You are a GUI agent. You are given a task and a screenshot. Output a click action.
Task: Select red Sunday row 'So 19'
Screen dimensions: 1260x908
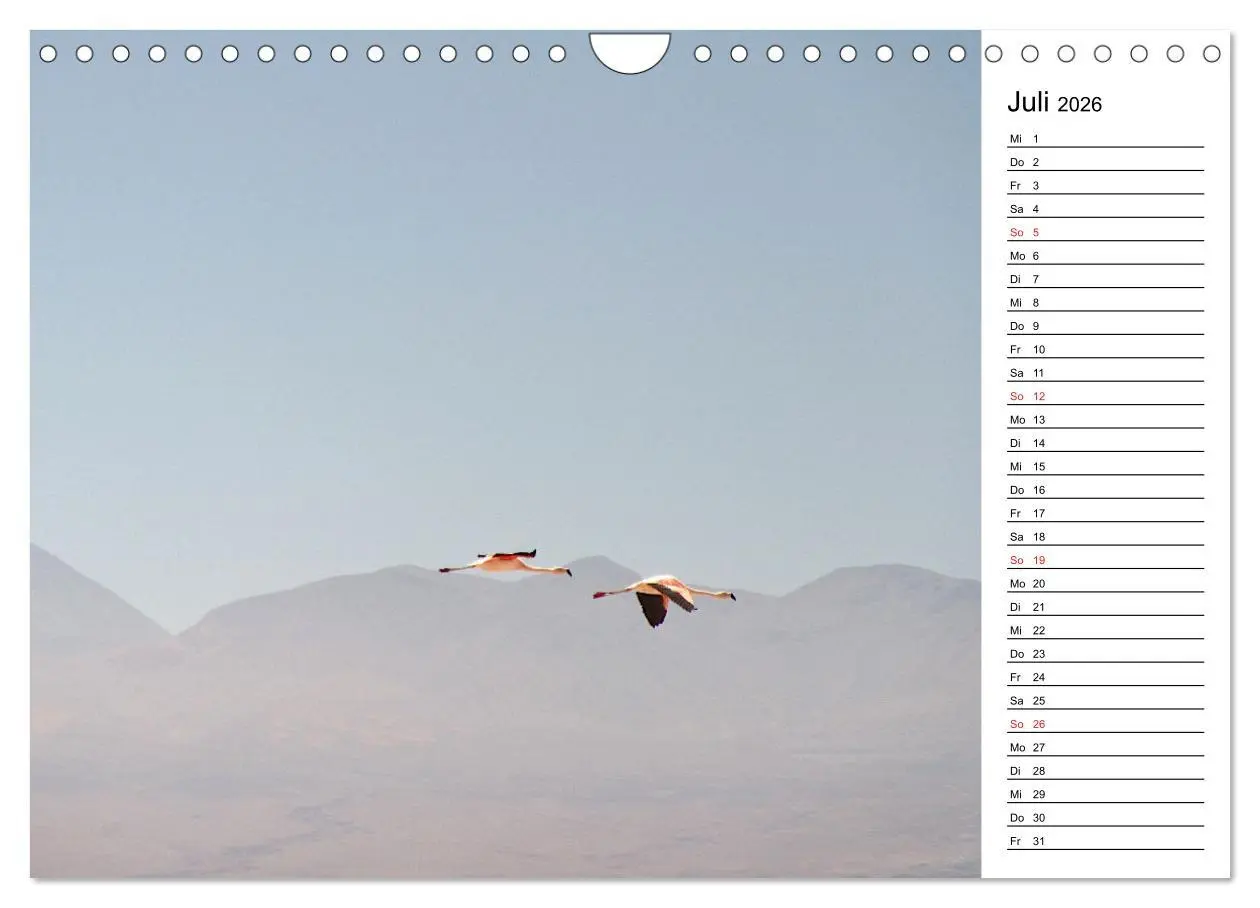tap(1105, 560)
